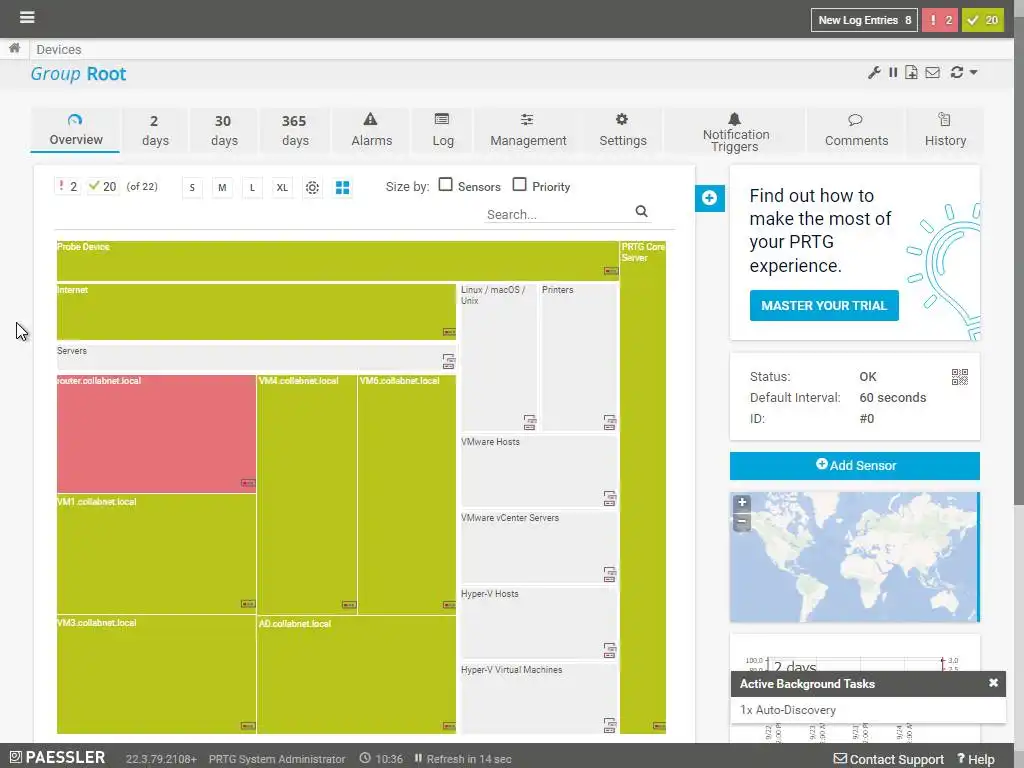Open Help link in footer
This screenshot has width=1024, height=768.
coord(976,759)
